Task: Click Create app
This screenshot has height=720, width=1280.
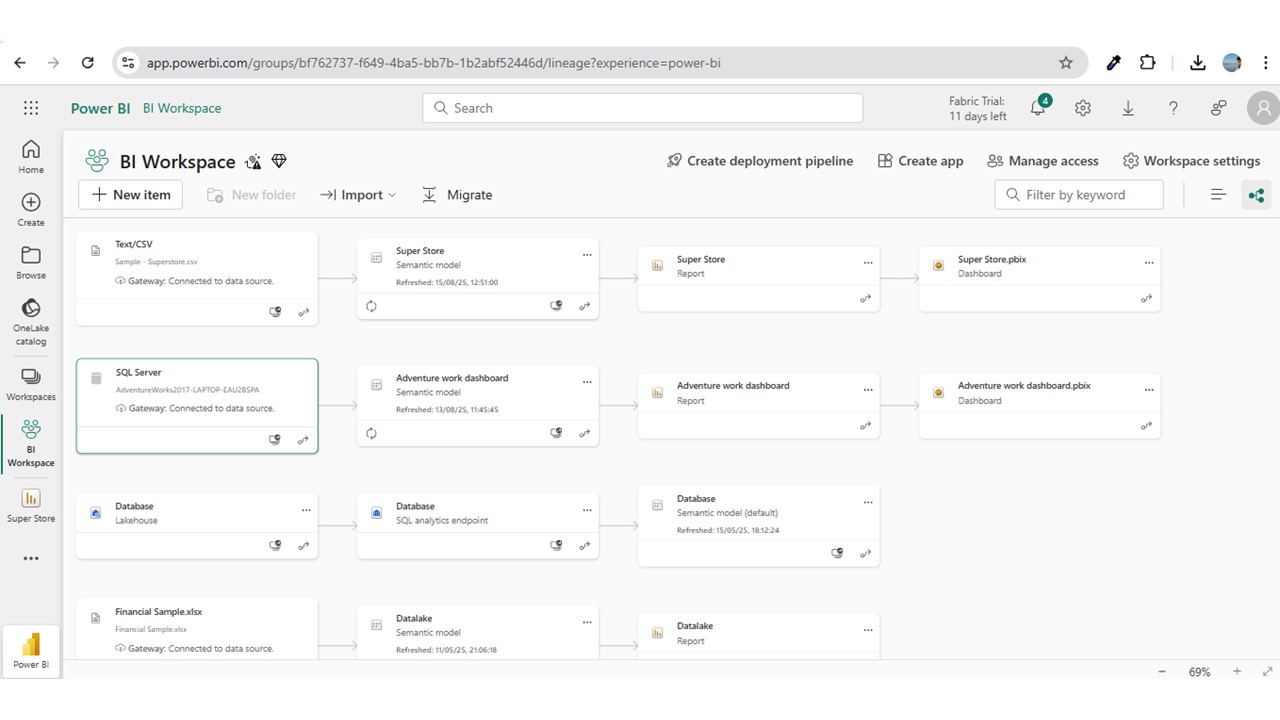Action: pos(920,161)
